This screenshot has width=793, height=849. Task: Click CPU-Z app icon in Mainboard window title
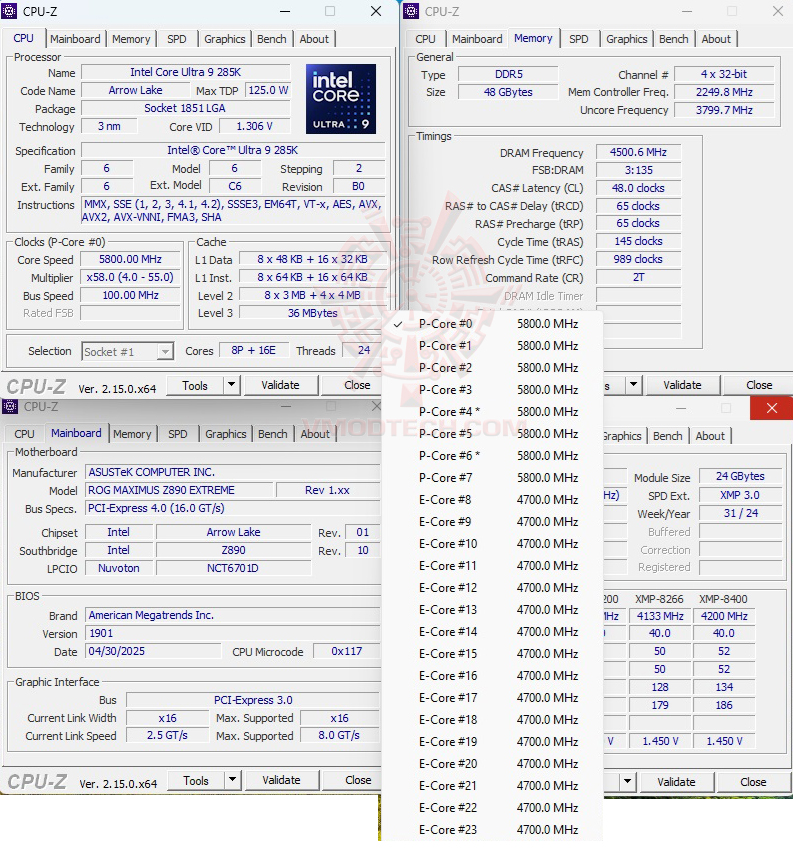[x=10, y=406]
